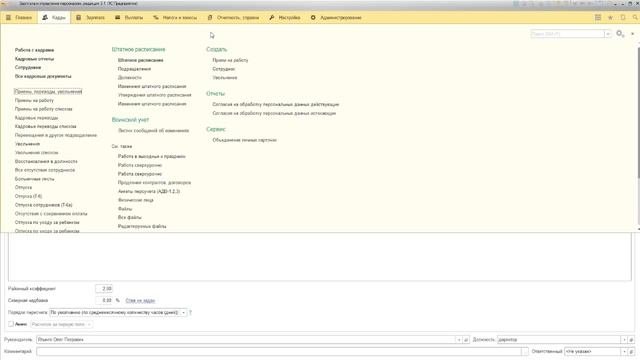Screen dimensions: 640x360
Task: Open Утверждения штатного расписания link
Action: coord(154,95)
